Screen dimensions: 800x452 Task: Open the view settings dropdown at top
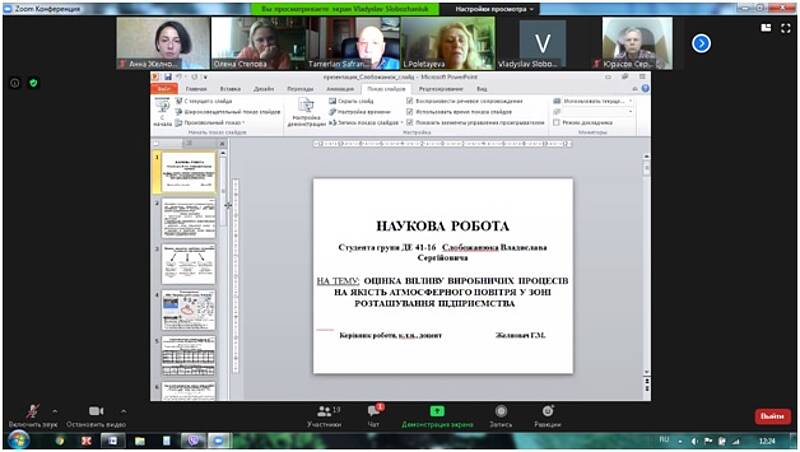click(x=495, y=9)
